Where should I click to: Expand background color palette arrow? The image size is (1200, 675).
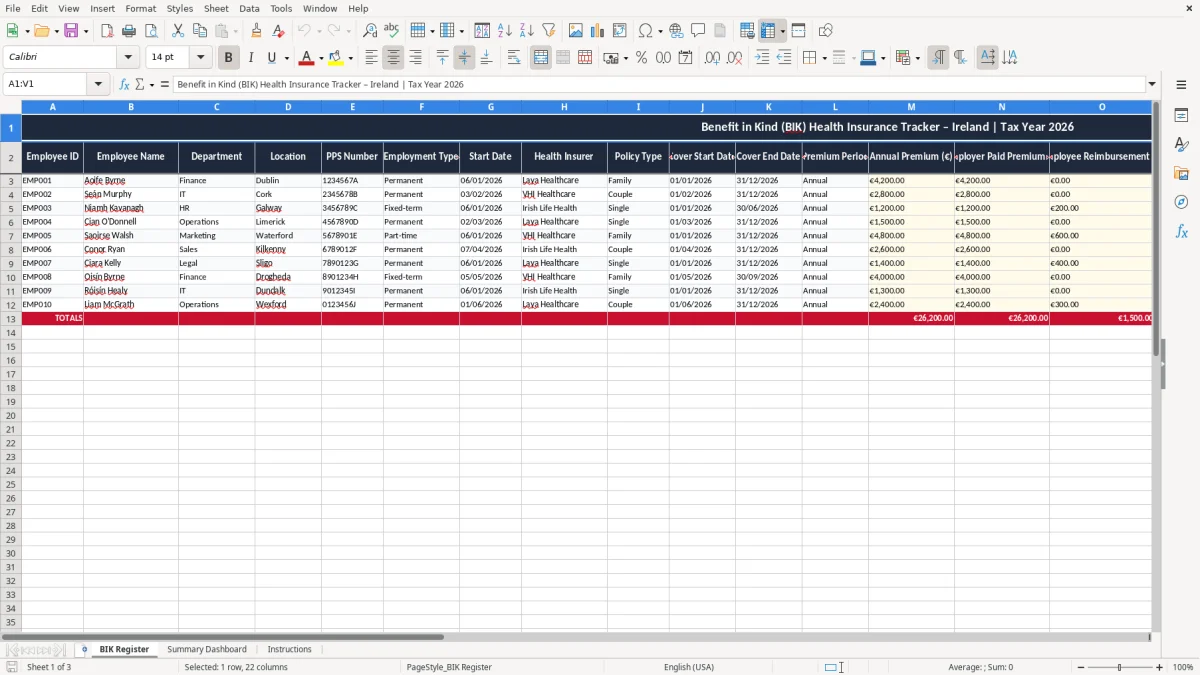[350, 58]
